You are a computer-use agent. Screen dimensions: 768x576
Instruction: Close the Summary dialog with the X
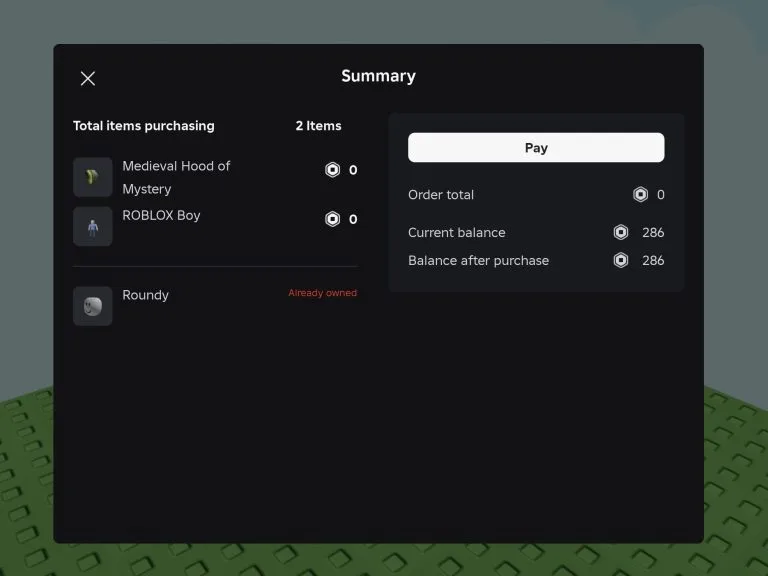(x=88, y=78)
